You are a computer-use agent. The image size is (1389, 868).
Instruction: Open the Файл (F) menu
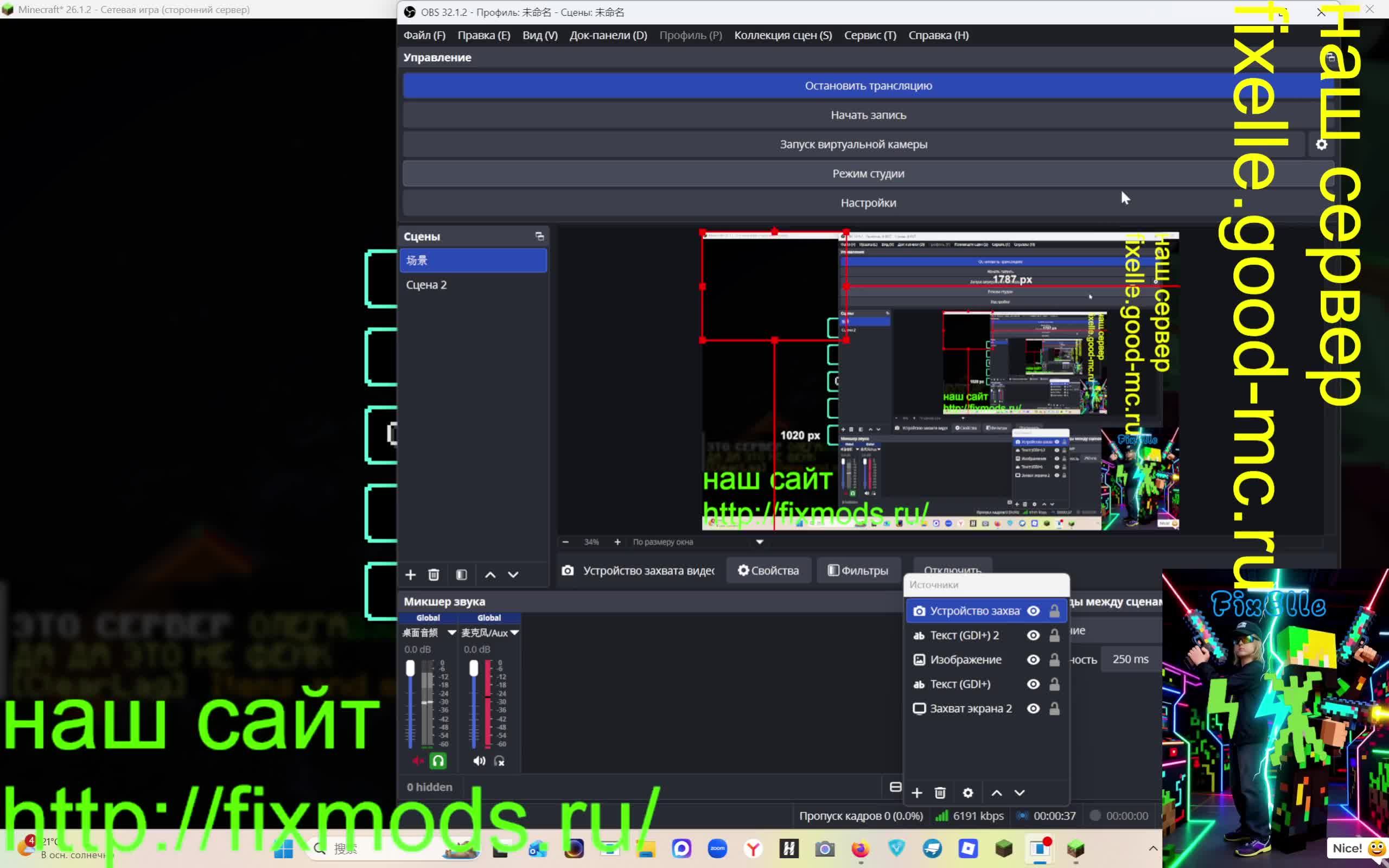point(424,36)
